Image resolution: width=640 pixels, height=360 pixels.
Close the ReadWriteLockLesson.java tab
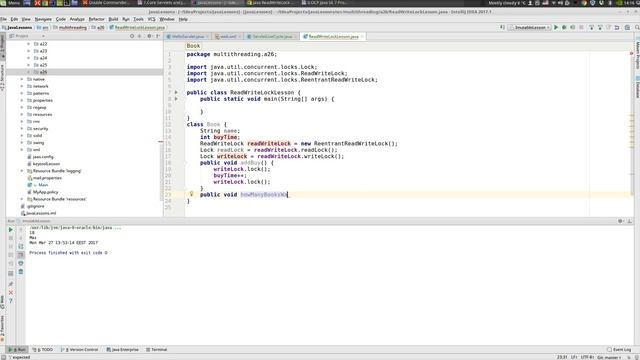362,37
